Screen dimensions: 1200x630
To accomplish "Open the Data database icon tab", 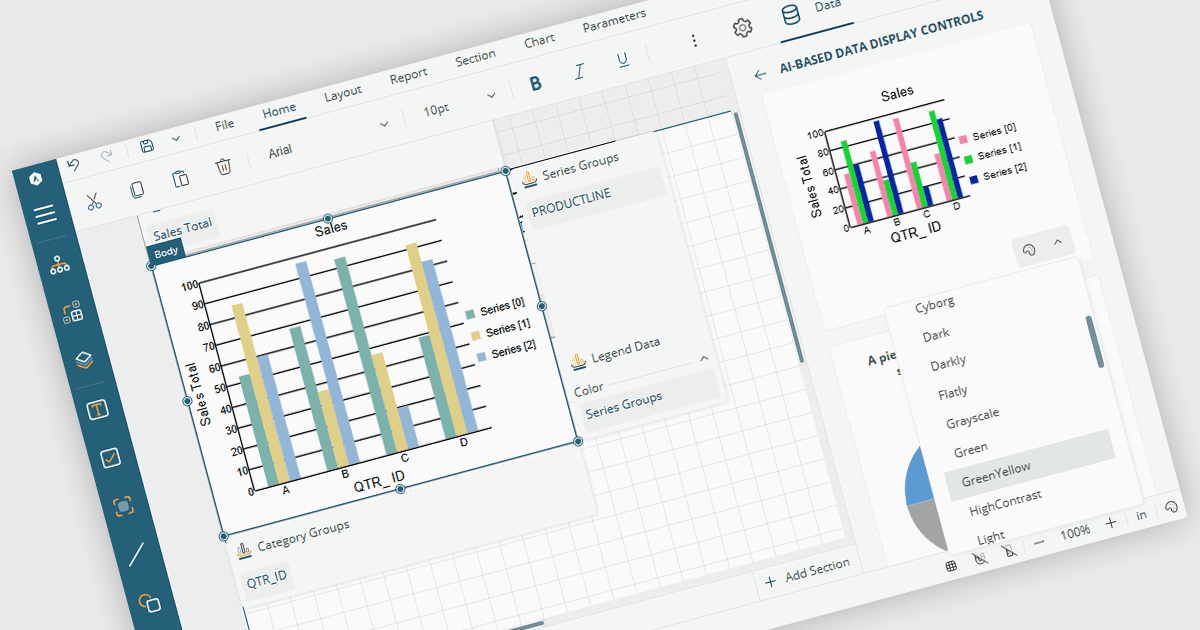I will pyautogui.click(x=791, y=14).
